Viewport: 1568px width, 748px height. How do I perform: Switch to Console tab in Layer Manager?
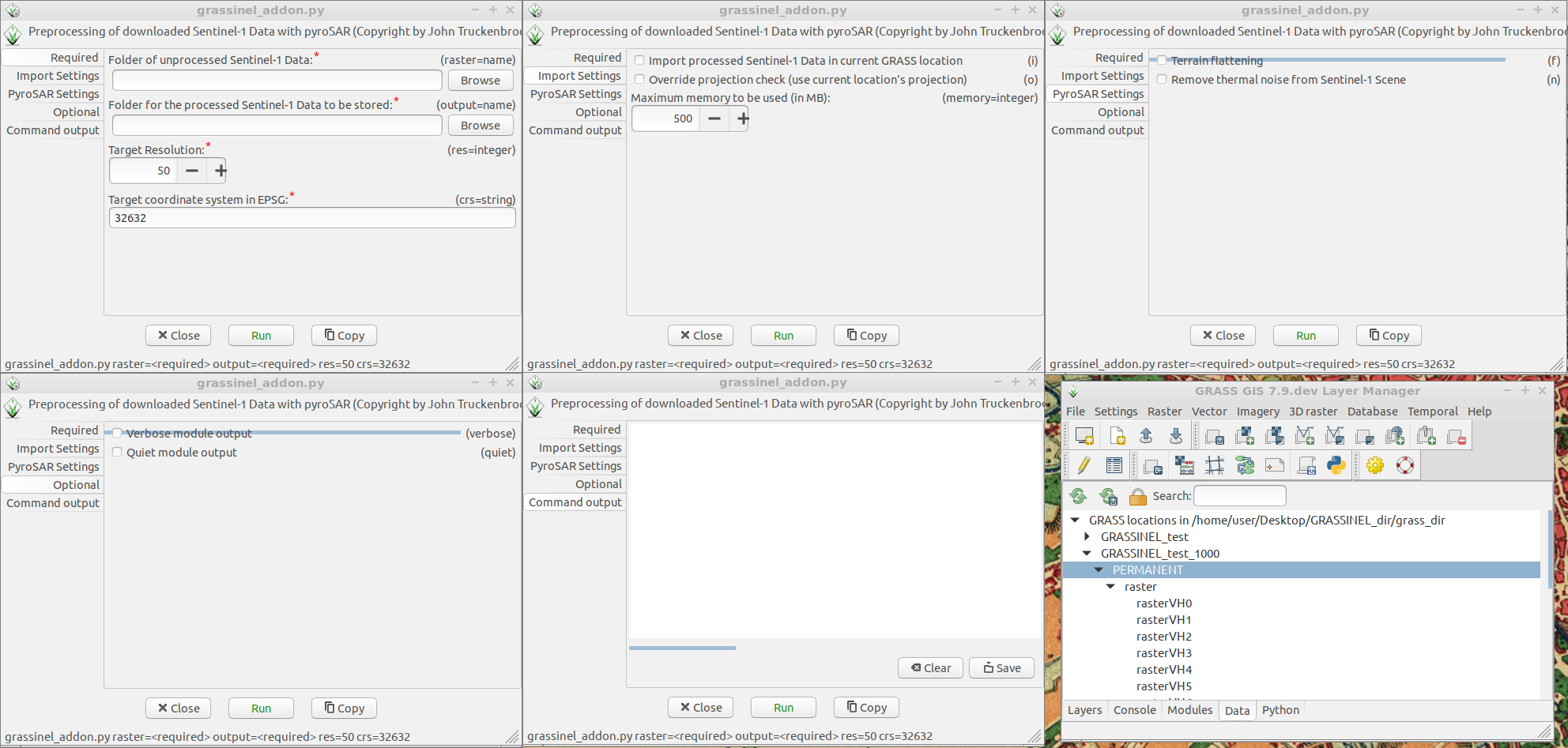tap(1134, 710)
